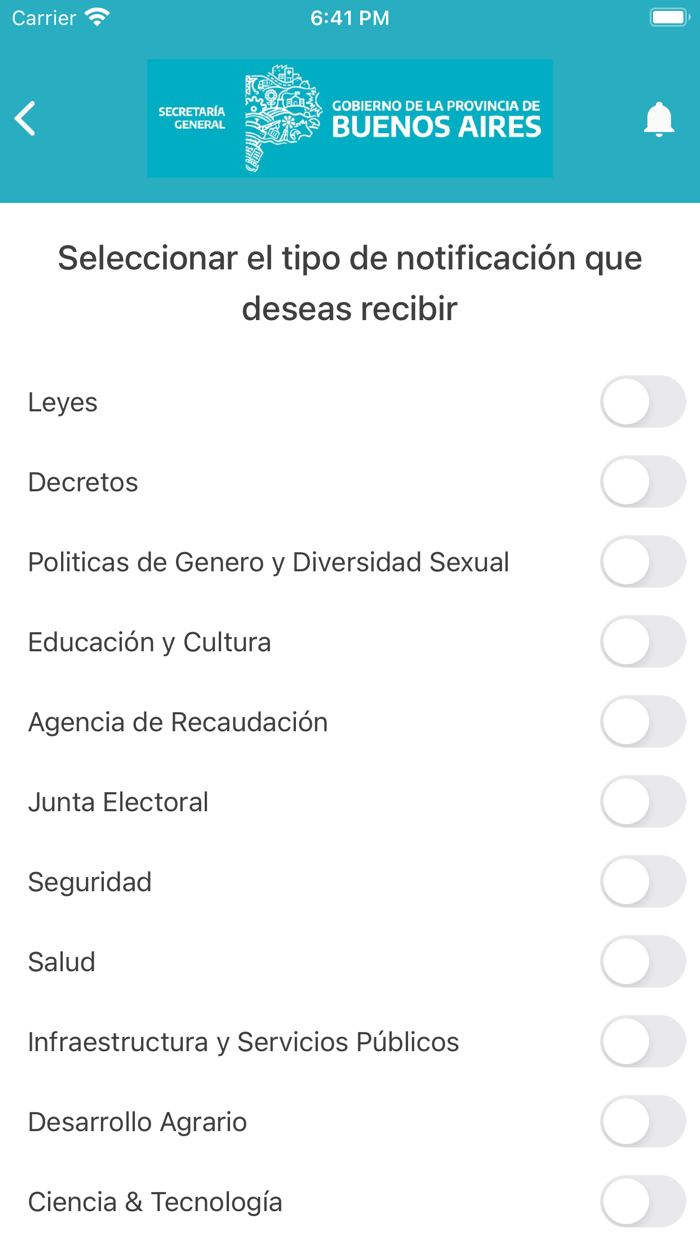Toggle Educación y Cultura notifications on
Viewport: 700px width, 1244px height.
pyautogui.click(x=643, y=641)
